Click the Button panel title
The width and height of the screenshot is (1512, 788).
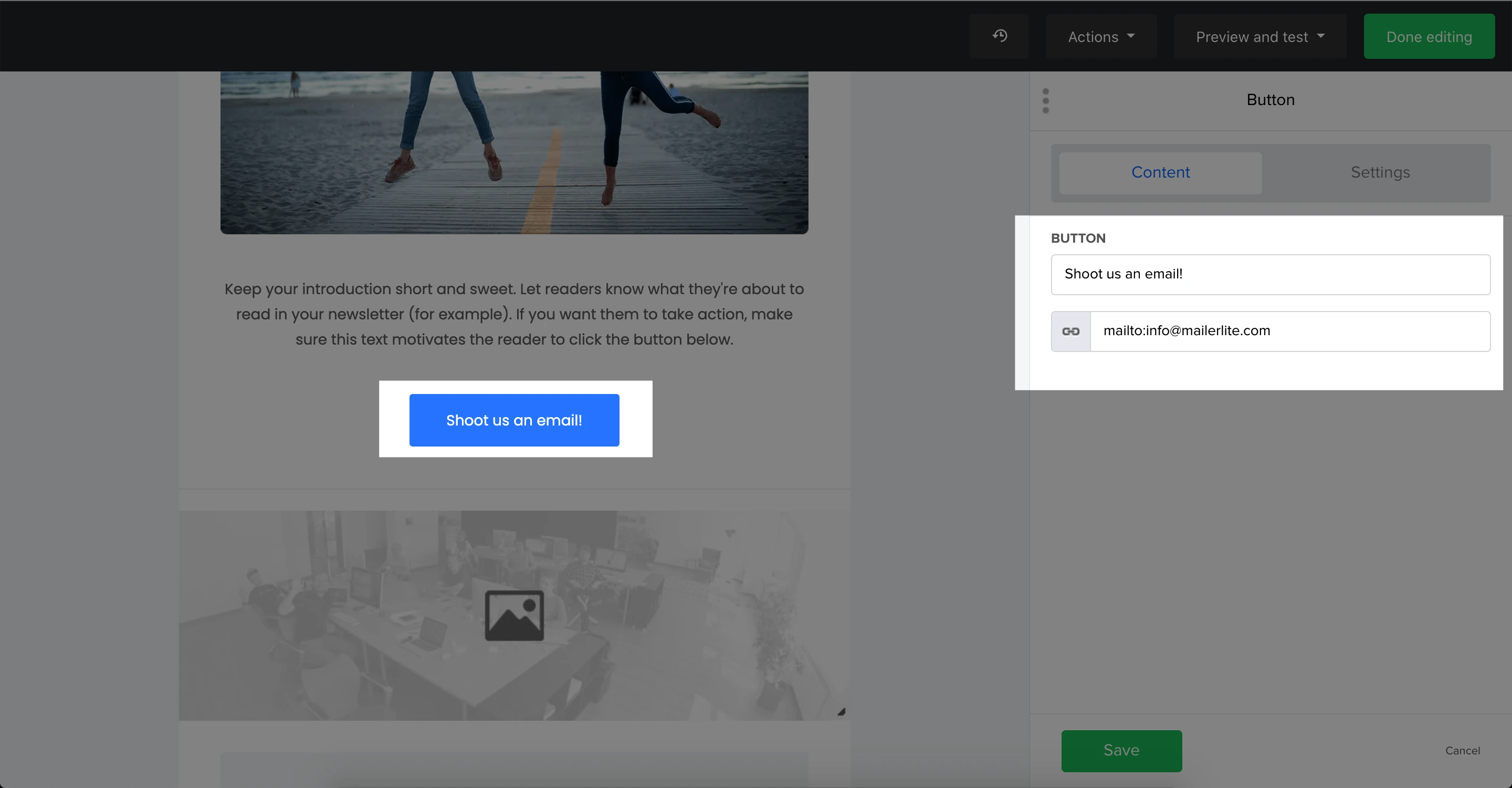(1270, 100)
